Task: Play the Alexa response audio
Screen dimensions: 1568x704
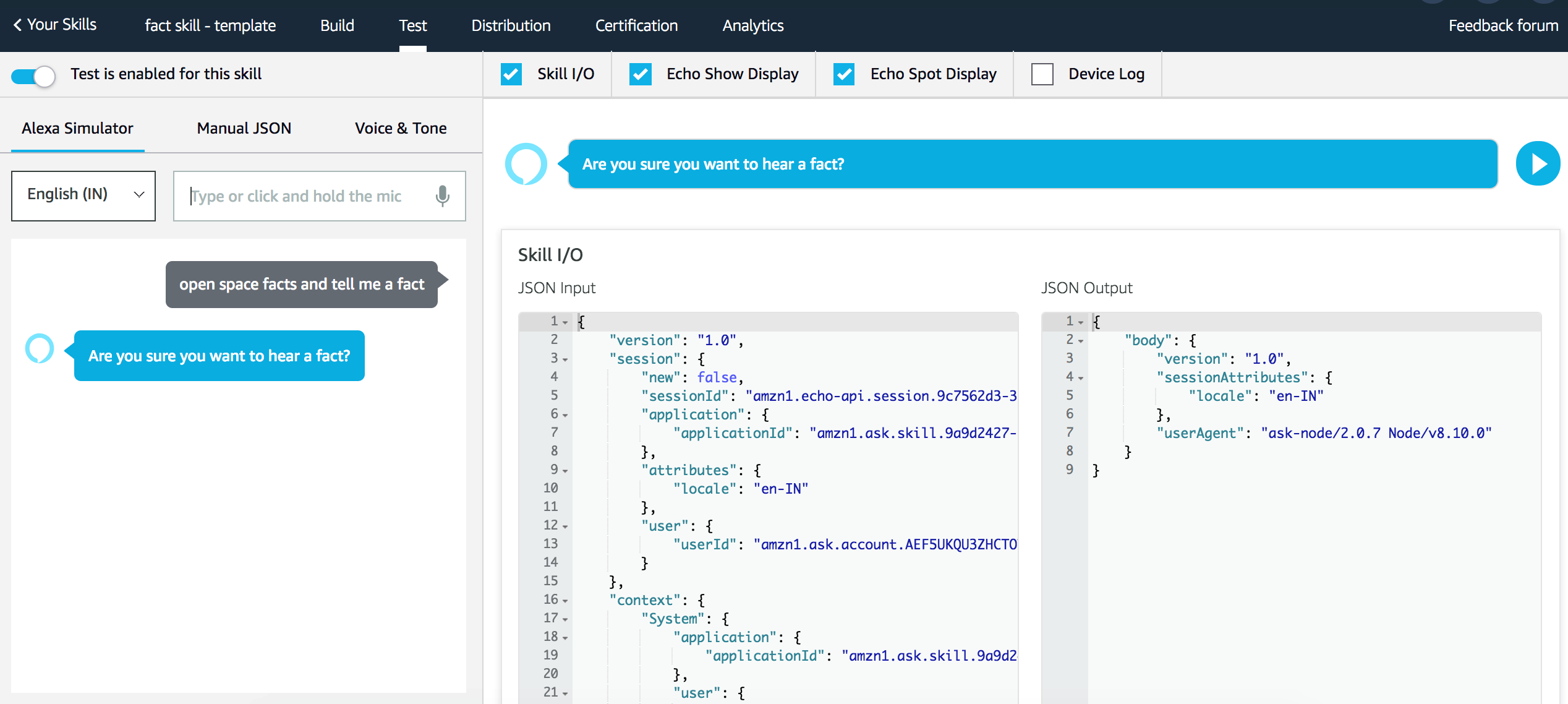Action: (x=1538, y=164)
